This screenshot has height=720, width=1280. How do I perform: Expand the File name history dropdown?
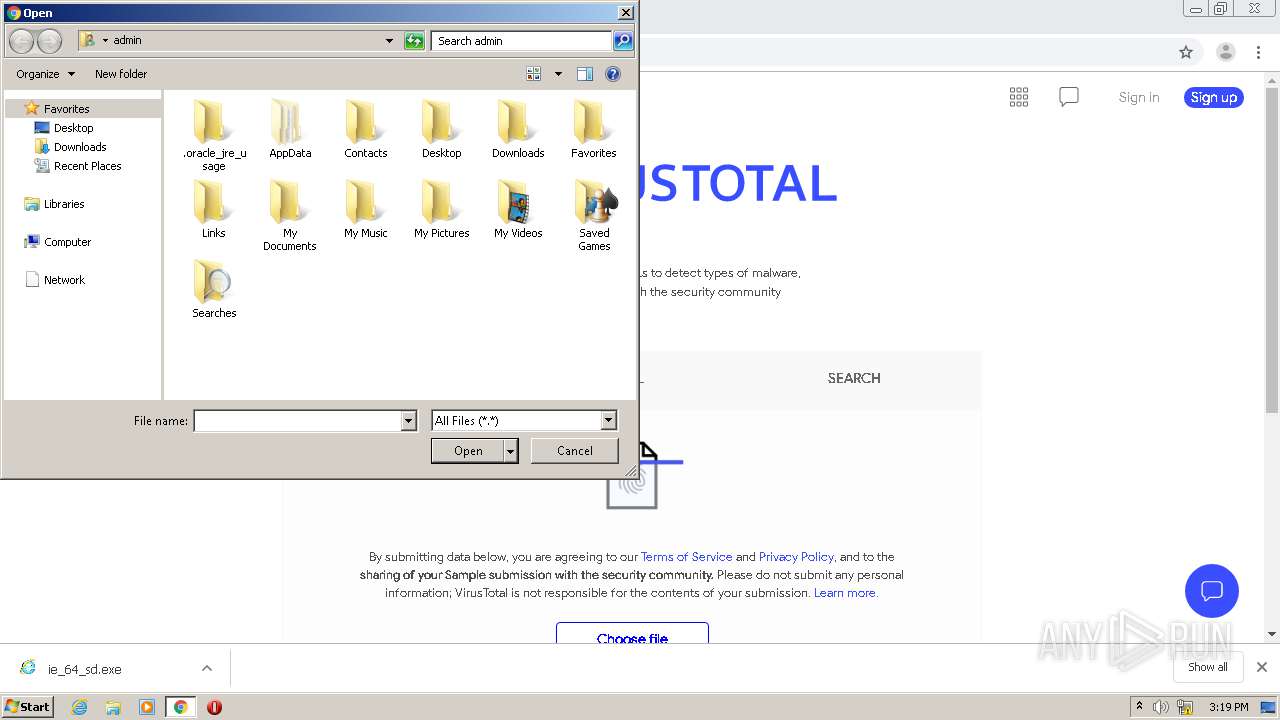coord(408,421)
